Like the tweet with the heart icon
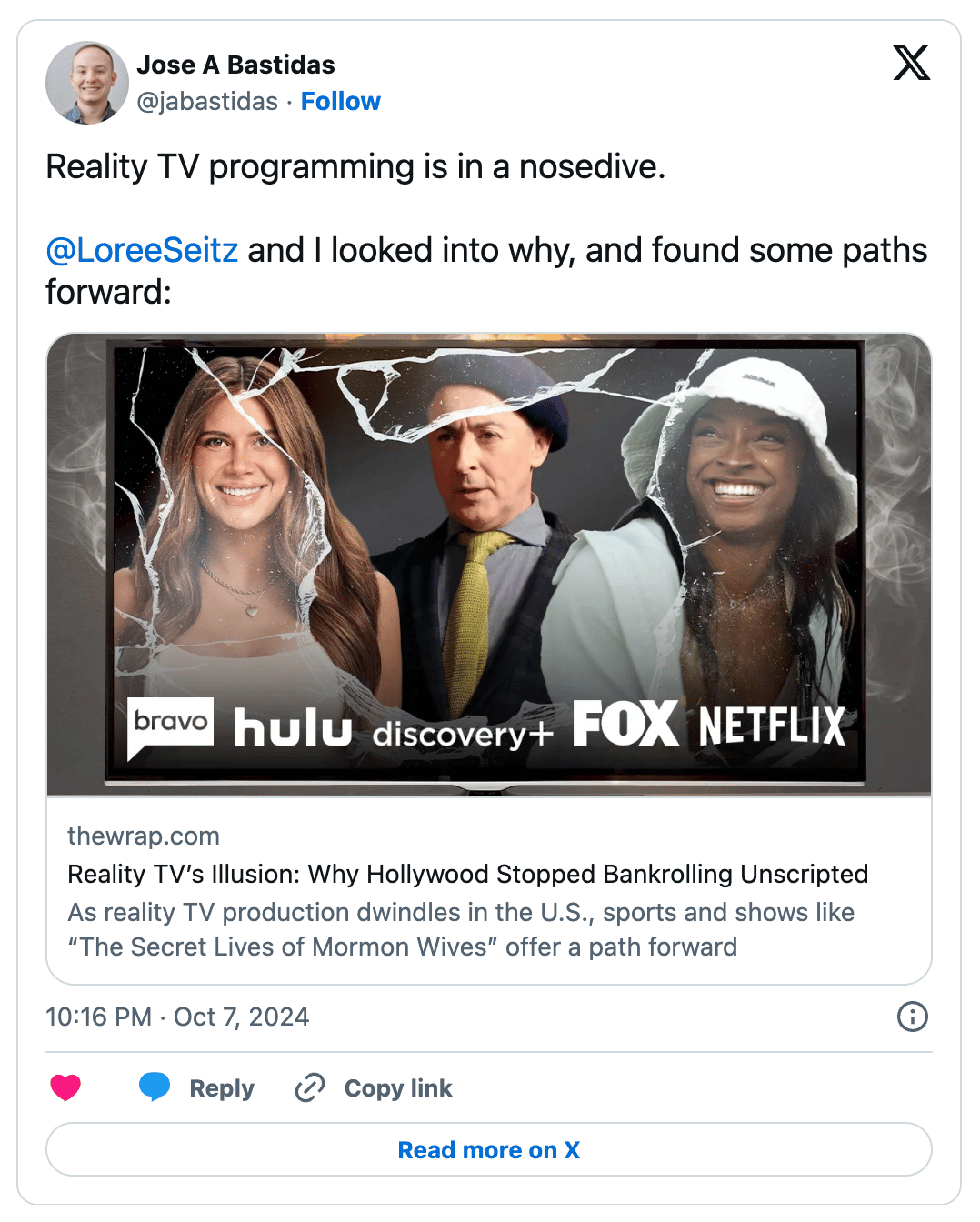Screen dimensions: 980x1222 coord(65,1087)
